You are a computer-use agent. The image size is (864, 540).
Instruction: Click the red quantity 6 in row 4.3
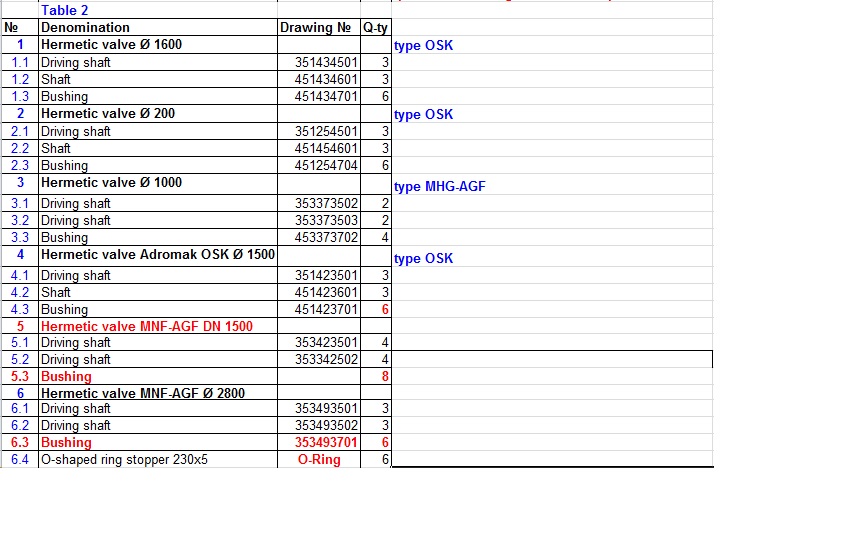coord(384,309)
